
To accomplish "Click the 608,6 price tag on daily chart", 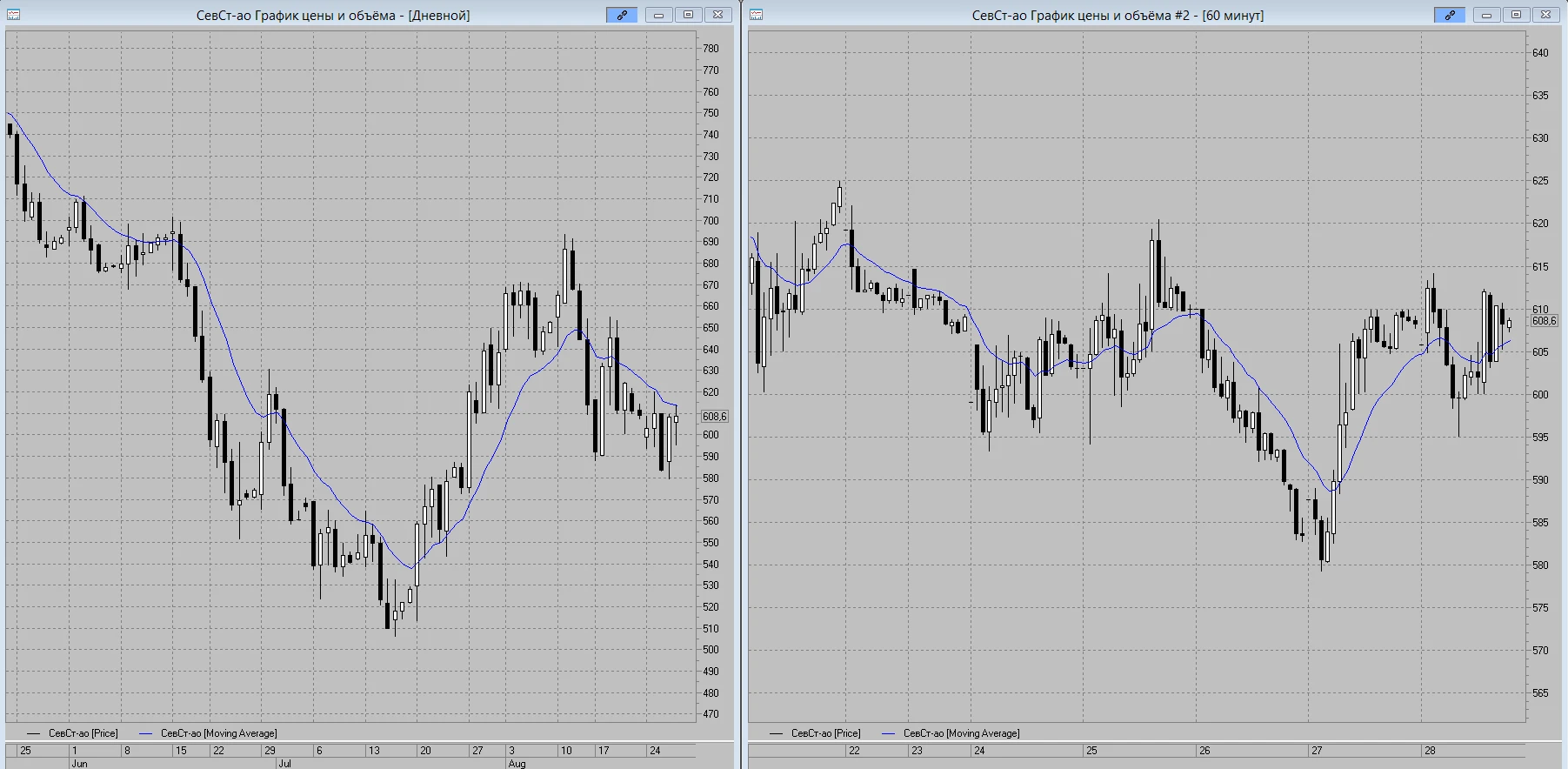I will 715,417.
